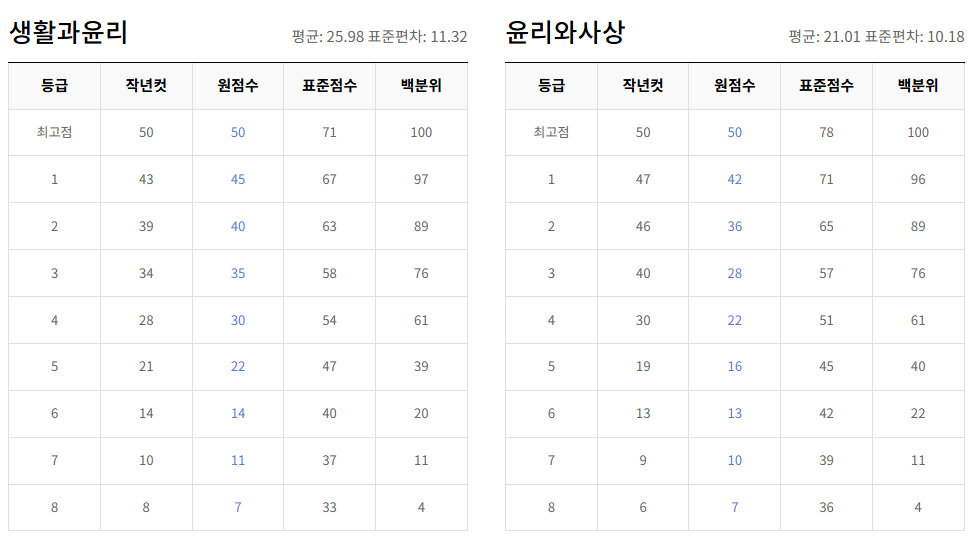The image size is (968, 542).
Task: Click 표준점수 36 in 윤리와사상 grade 8
Action: [826, 507]
